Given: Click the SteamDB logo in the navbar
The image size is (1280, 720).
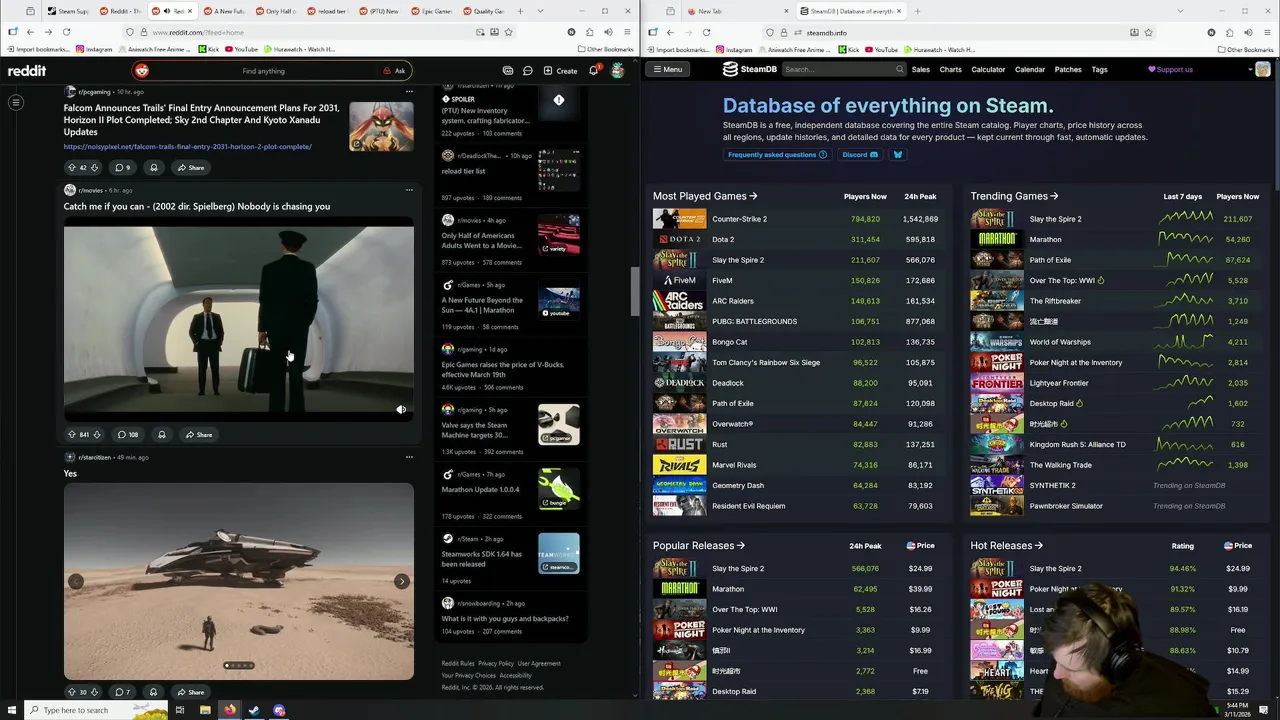Looking at the screenshot, I should pos(750,69).
